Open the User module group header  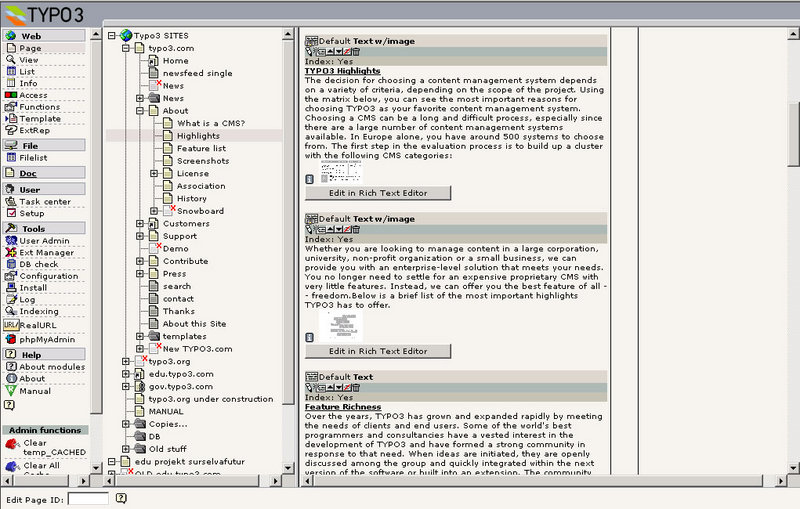(x=44, y=189)
